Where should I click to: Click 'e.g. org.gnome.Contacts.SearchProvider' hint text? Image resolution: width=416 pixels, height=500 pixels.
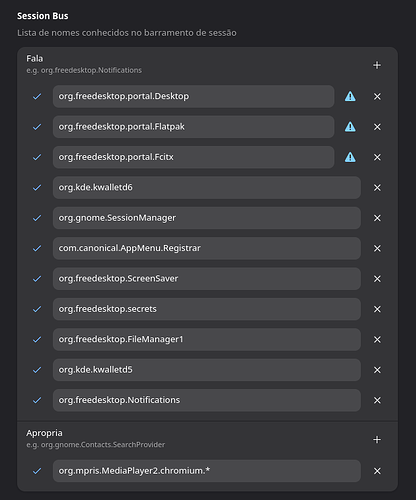tap(96, 445)
